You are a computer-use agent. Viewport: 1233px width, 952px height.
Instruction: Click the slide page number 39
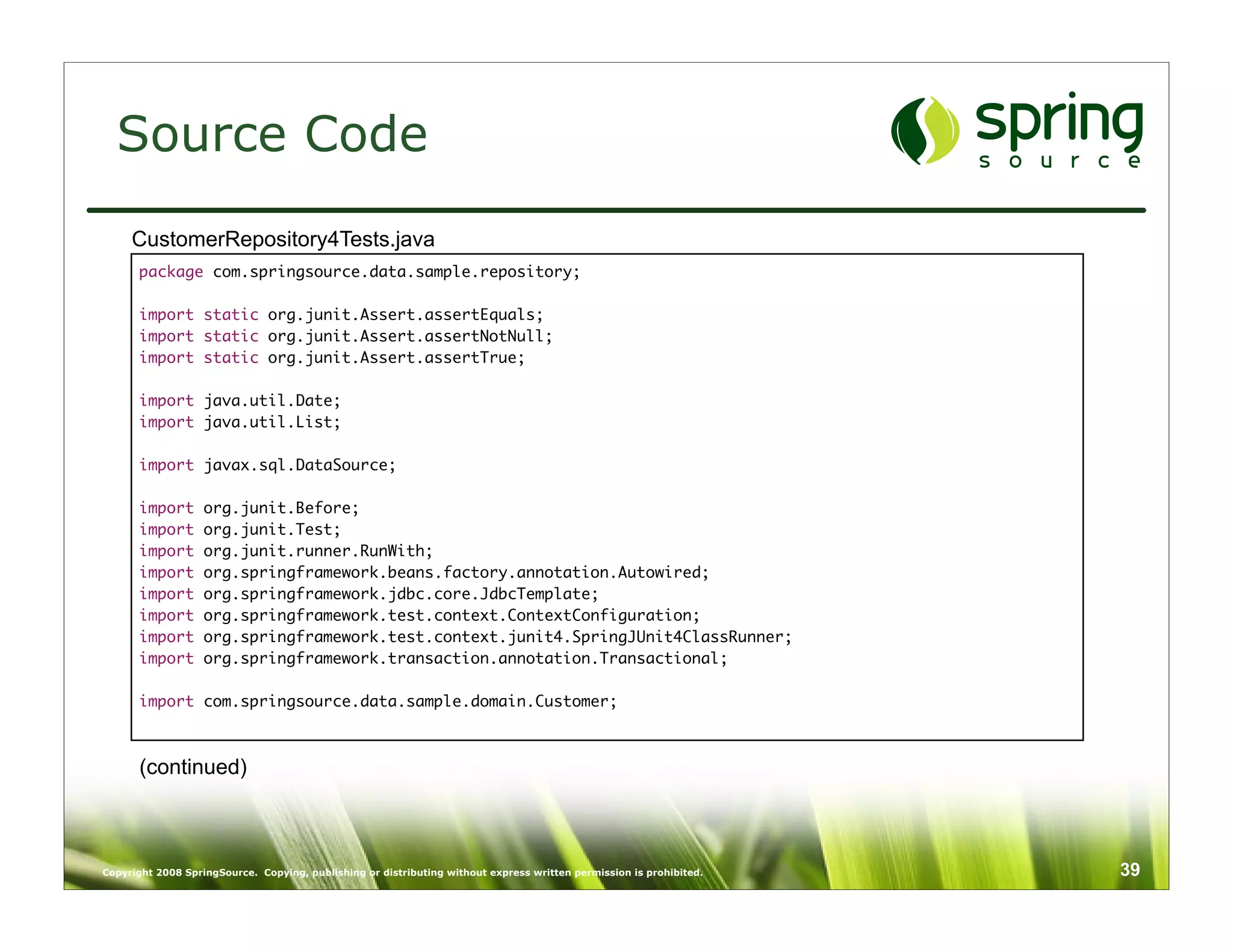(1129, 870)
